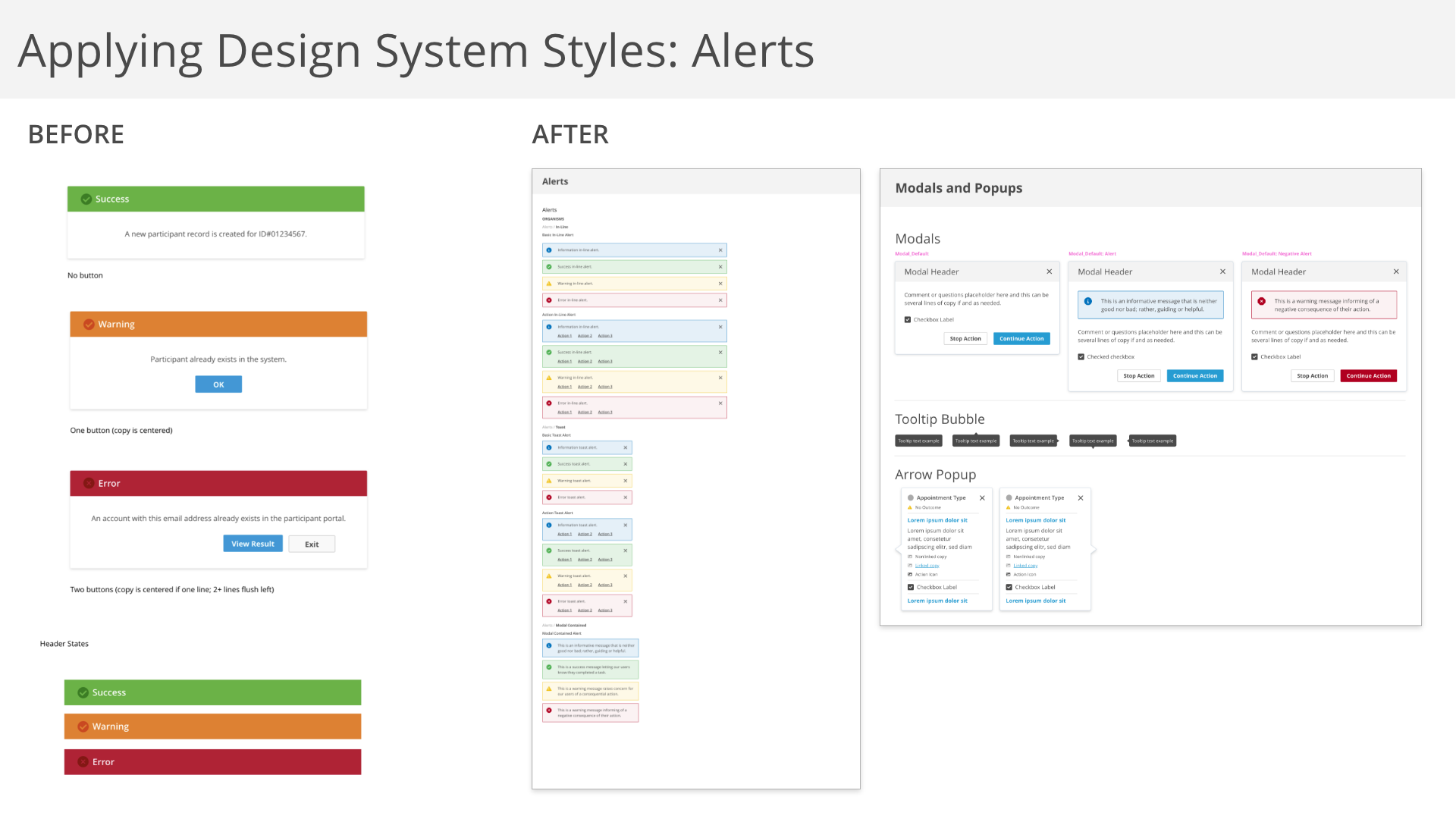Click Stop Action in Modal_Default
The width and height of the screenshot is (1456, 819).
965,339
